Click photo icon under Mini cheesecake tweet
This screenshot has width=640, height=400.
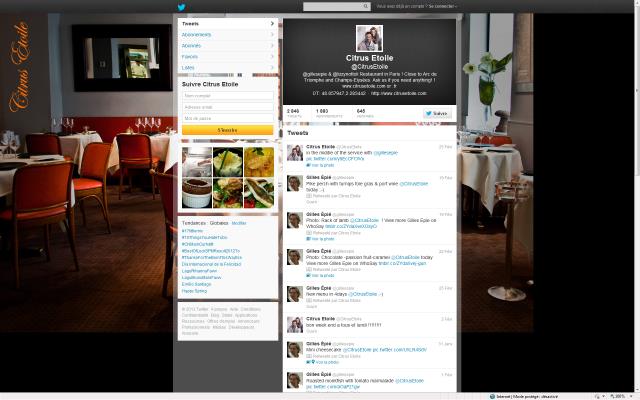pyautogui.click(x=309, y=362)
